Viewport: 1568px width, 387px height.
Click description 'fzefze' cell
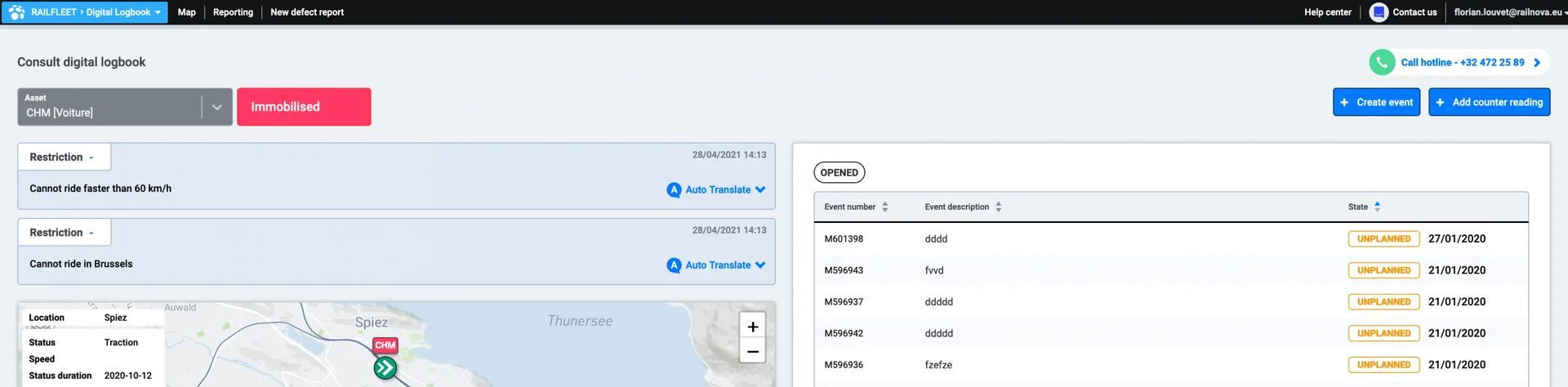[938, 365]
